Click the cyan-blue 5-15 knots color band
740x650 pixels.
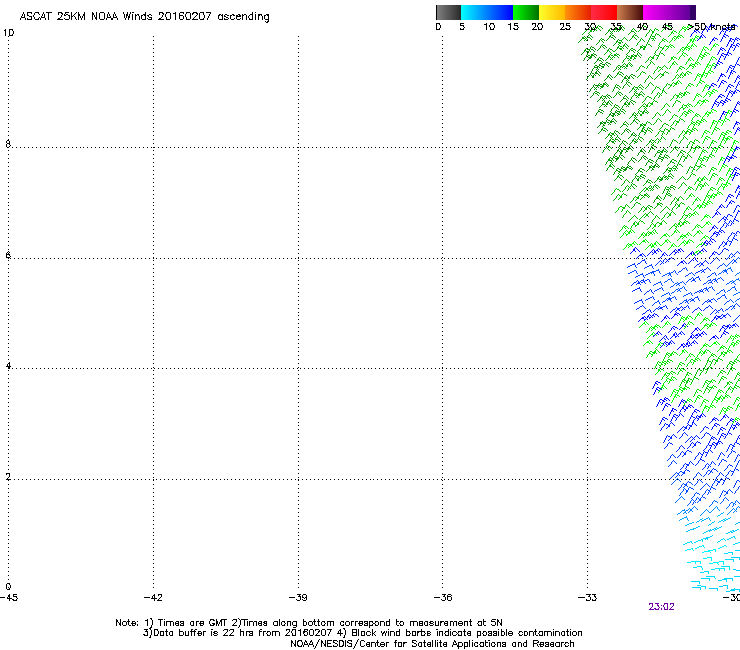[x=487, y=12]
